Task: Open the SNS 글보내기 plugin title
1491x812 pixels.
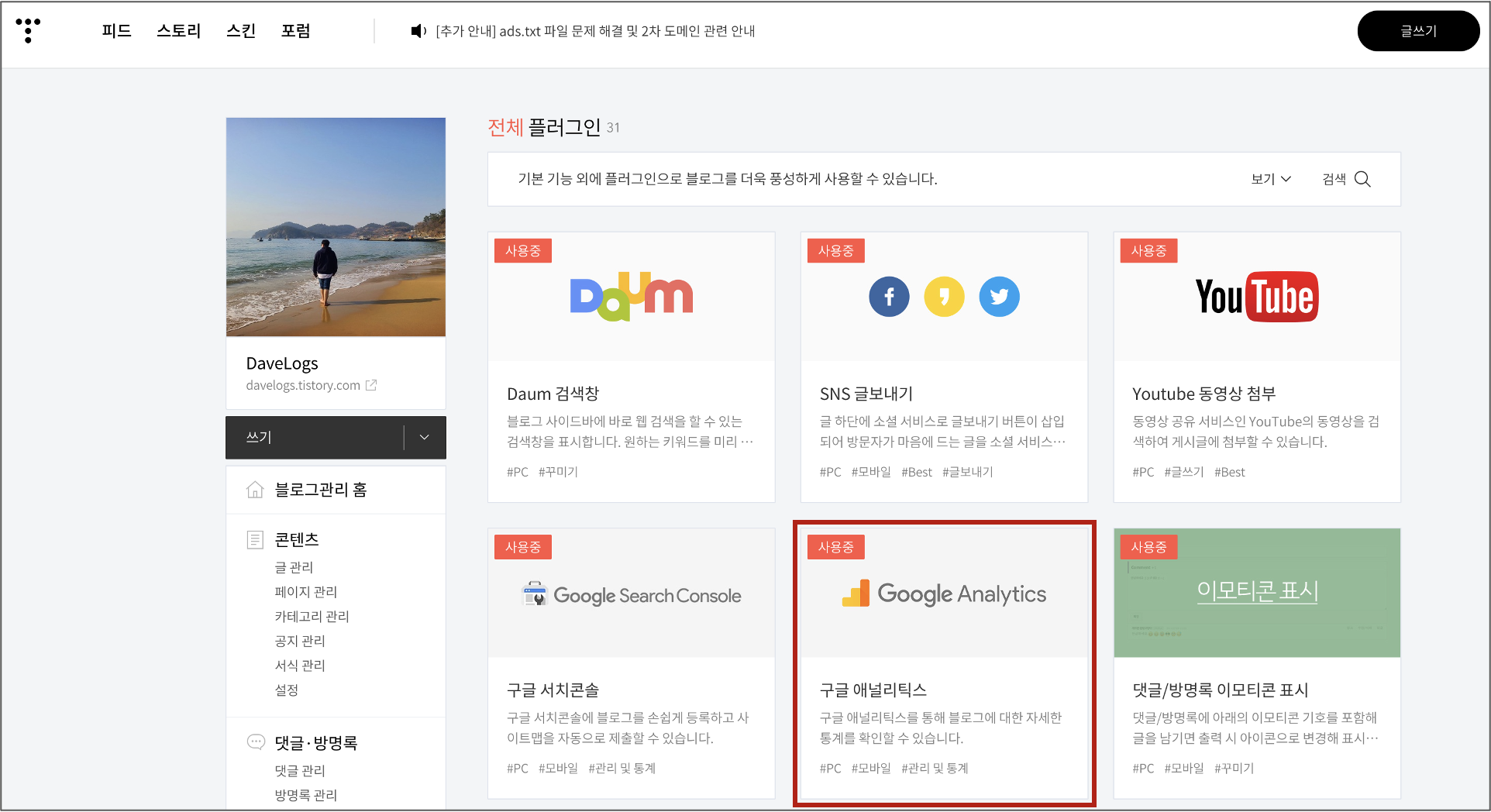Action: (866, 394)
